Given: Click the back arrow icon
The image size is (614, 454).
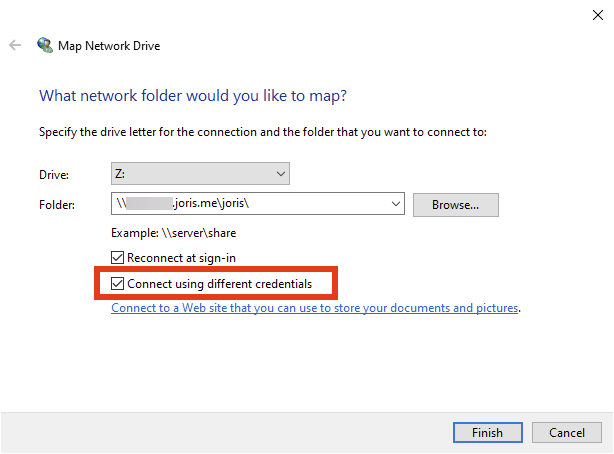Looking at the screenshot, I should (15, 46).
